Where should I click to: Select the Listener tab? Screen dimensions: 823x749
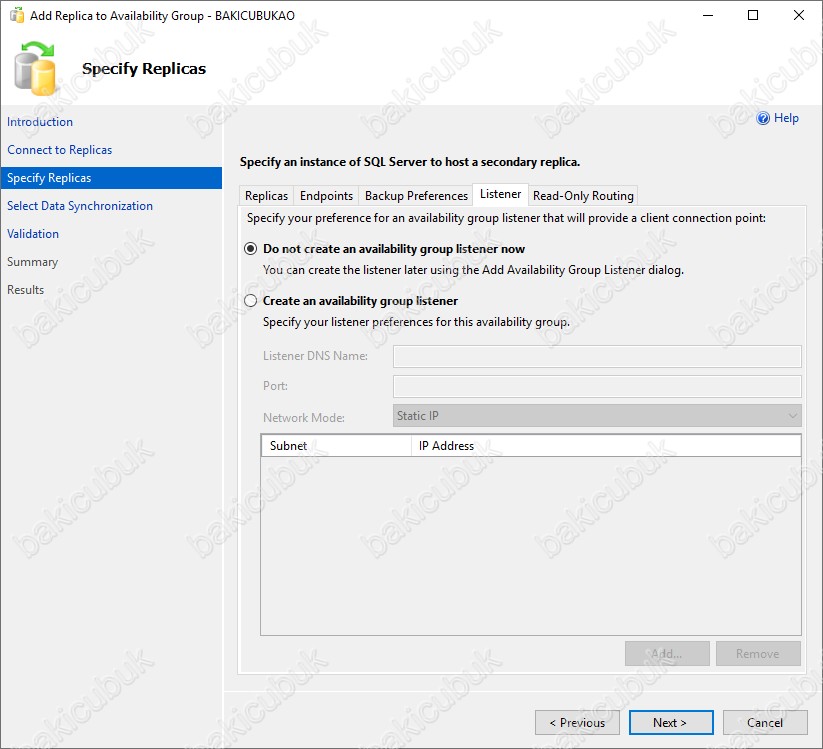point(500,194)
